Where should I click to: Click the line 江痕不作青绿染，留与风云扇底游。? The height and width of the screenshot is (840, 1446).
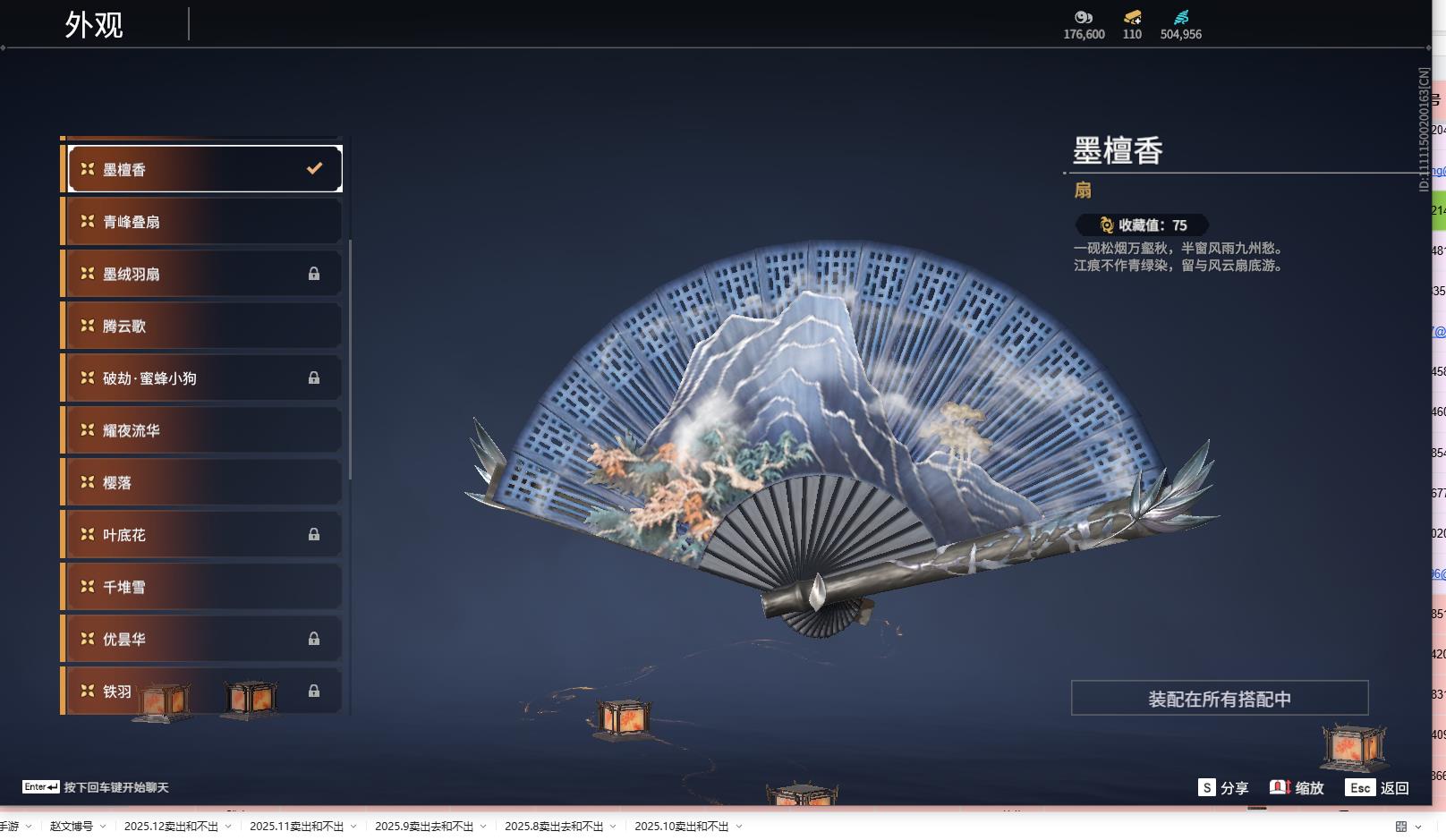pos(1179,265)
